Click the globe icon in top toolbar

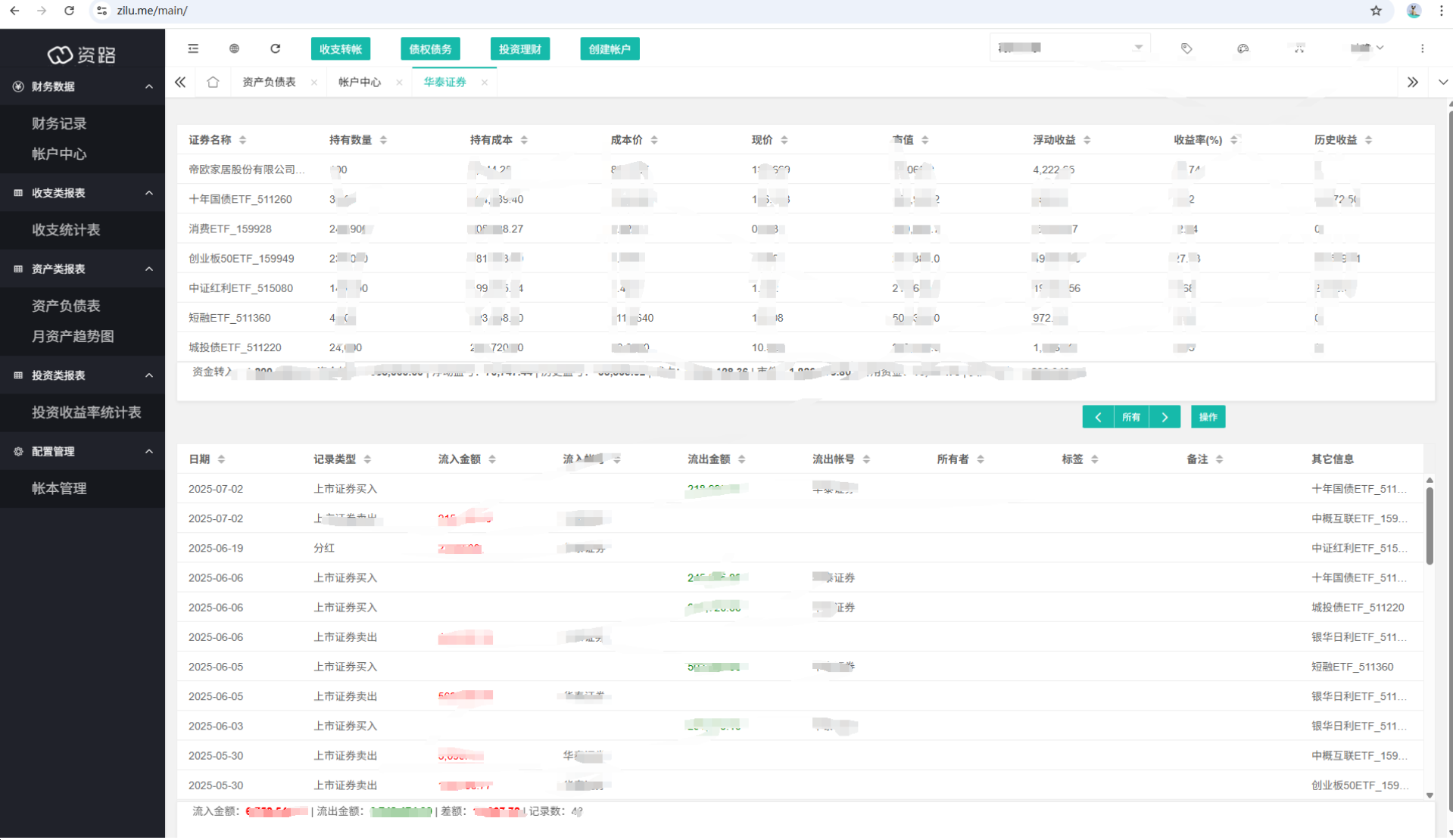(x=234, y=48)
